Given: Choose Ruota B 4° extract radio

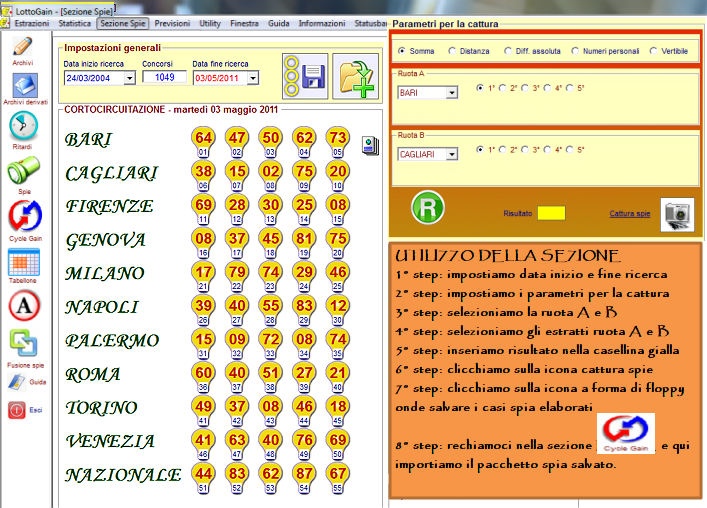Looking at the screenshot, I should coord(547,149).
